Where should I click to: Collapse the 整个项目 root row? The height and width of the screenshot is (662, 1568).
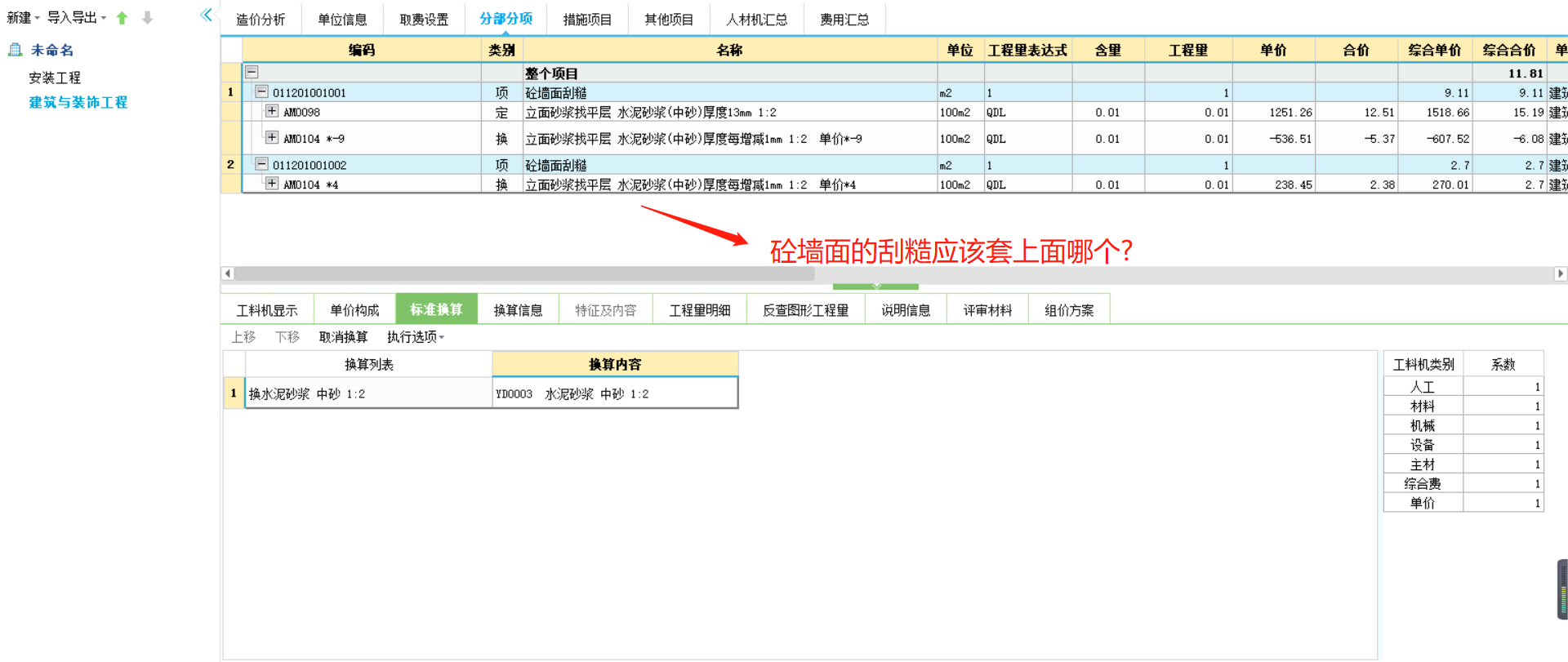click(252, 72)
